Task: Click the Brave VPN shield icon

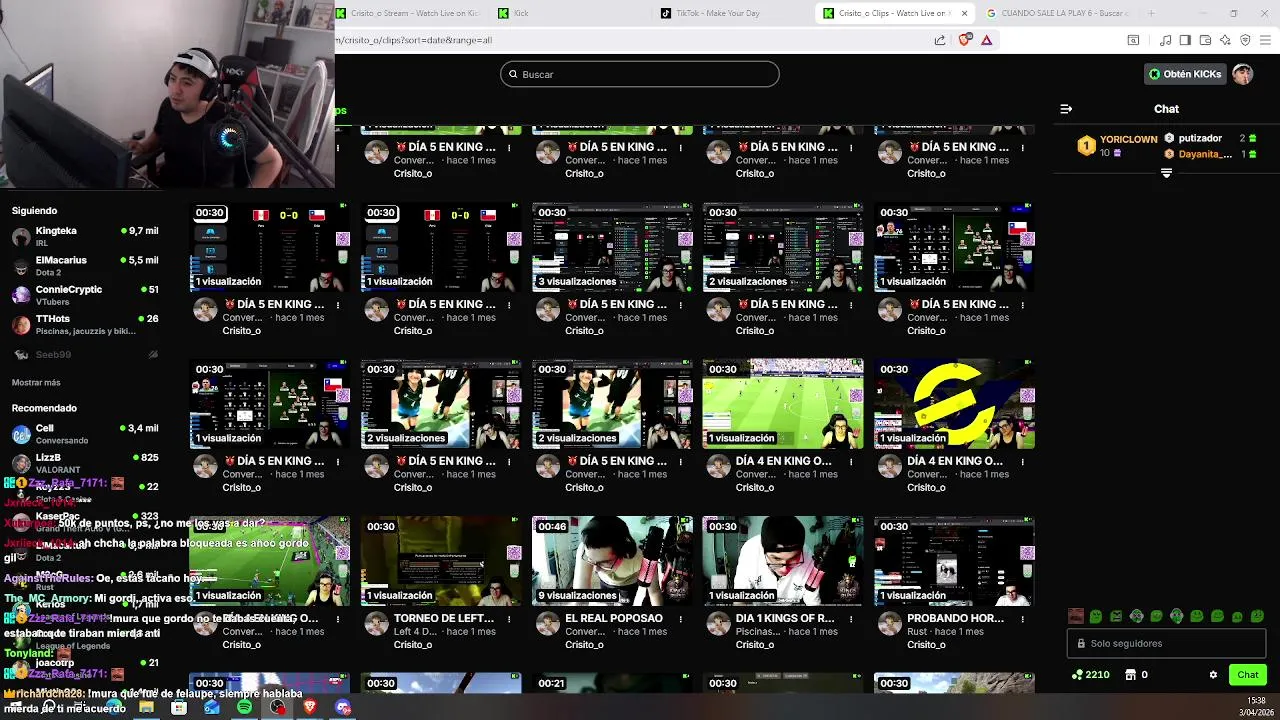Action: pyautogui.click(x=1245, y=40)
